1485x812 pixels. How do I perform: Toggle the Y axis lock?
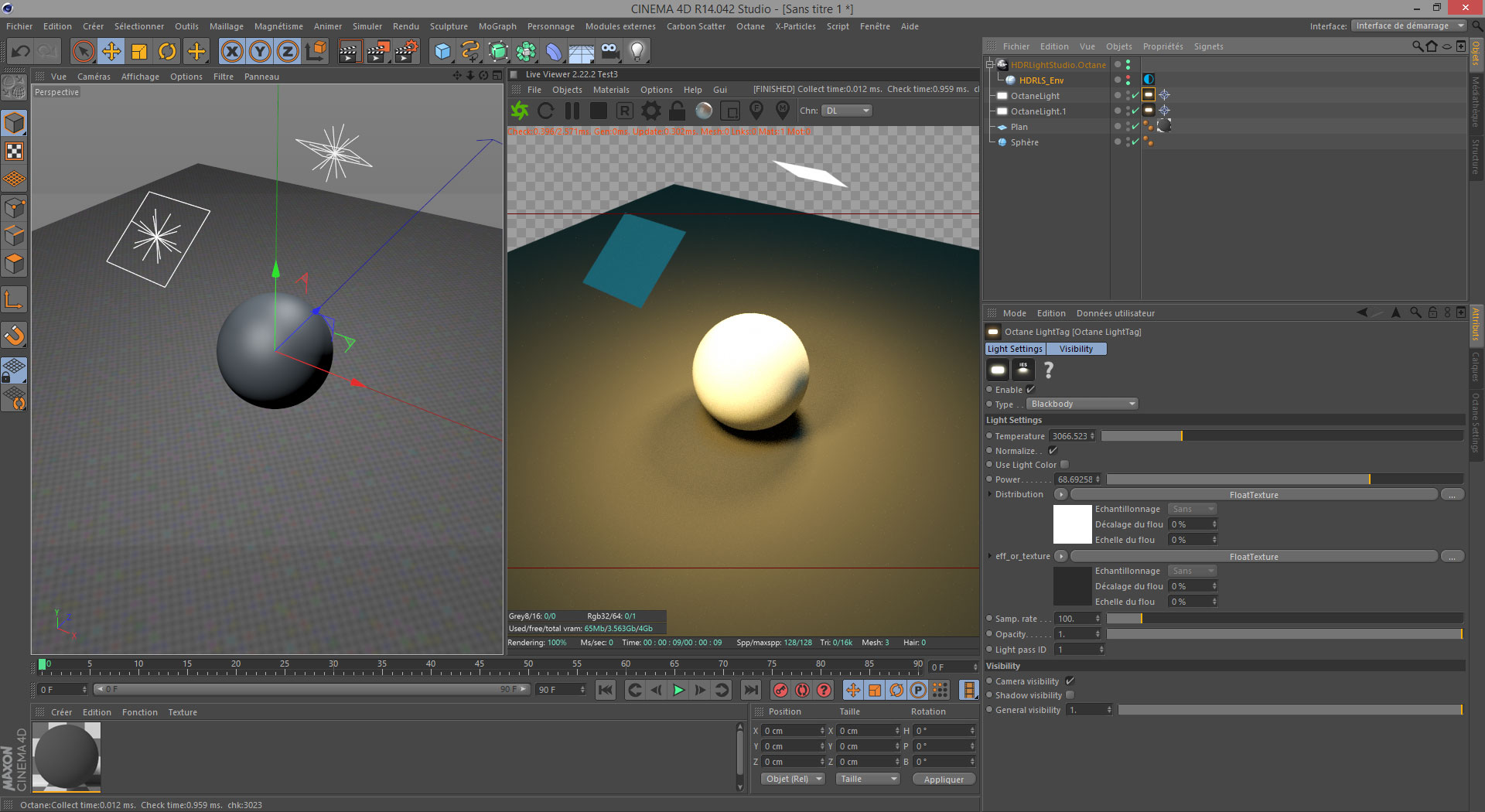click(260, 52)
